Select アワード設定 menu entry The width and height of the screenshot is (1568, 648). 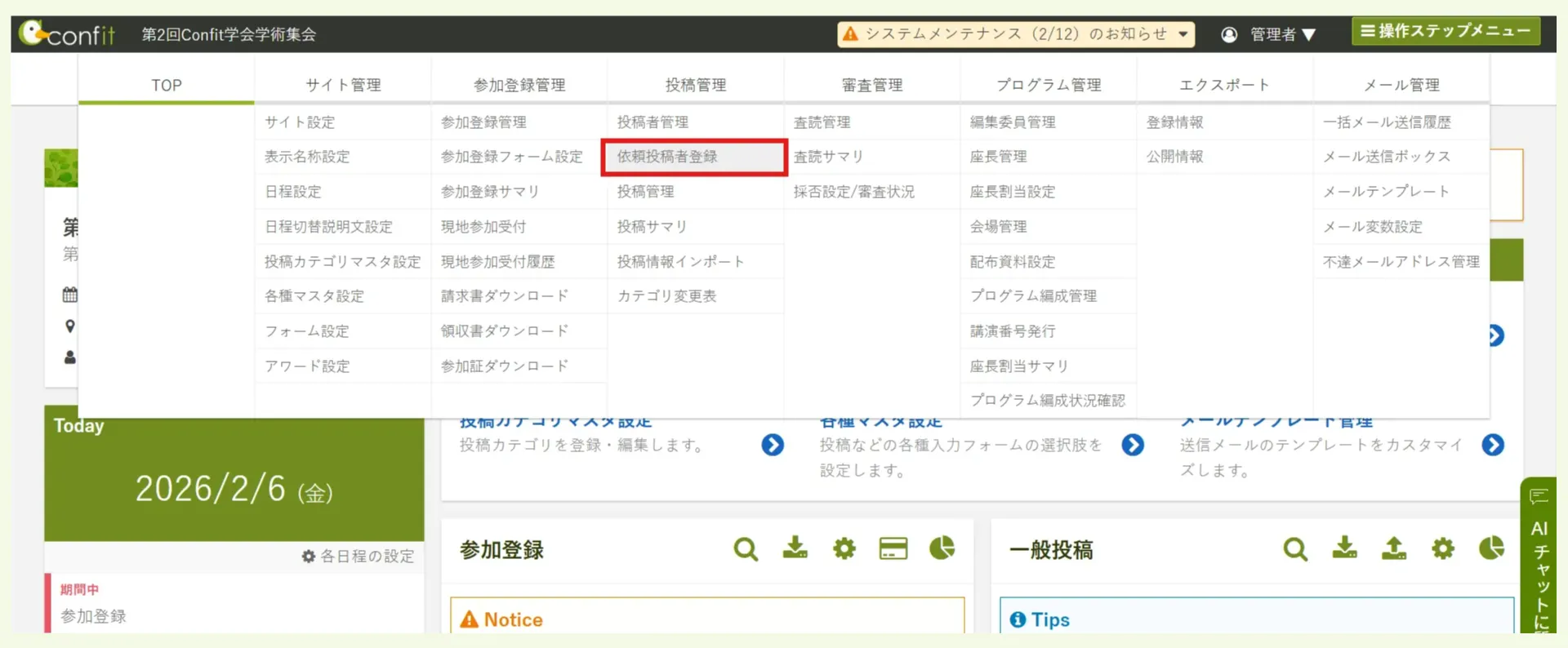click(x=343, y=366)
